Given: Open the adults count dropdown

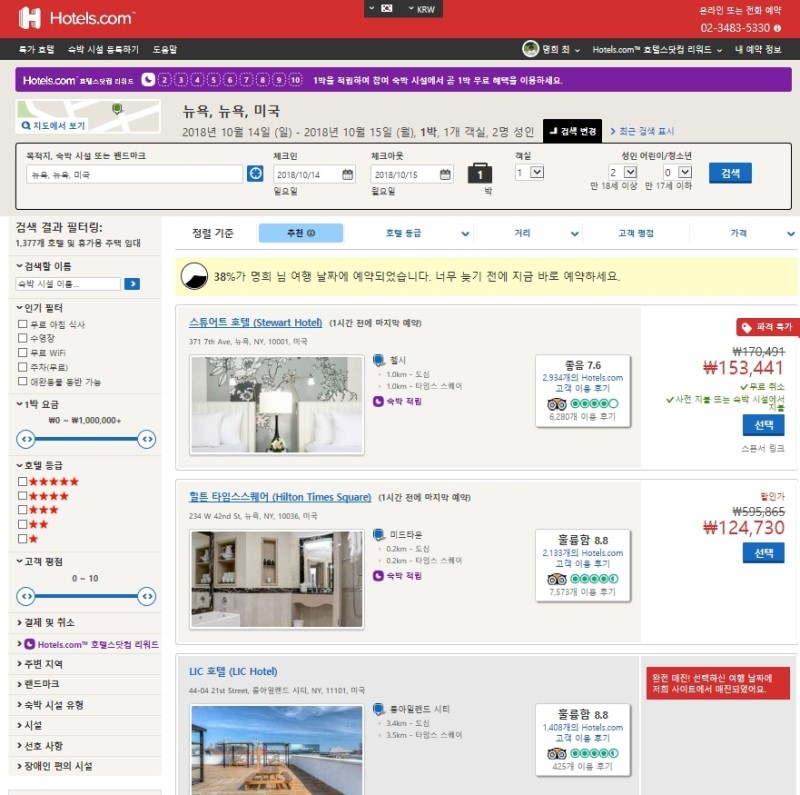Looking at the screenshot, I should [x=623, y=172].
